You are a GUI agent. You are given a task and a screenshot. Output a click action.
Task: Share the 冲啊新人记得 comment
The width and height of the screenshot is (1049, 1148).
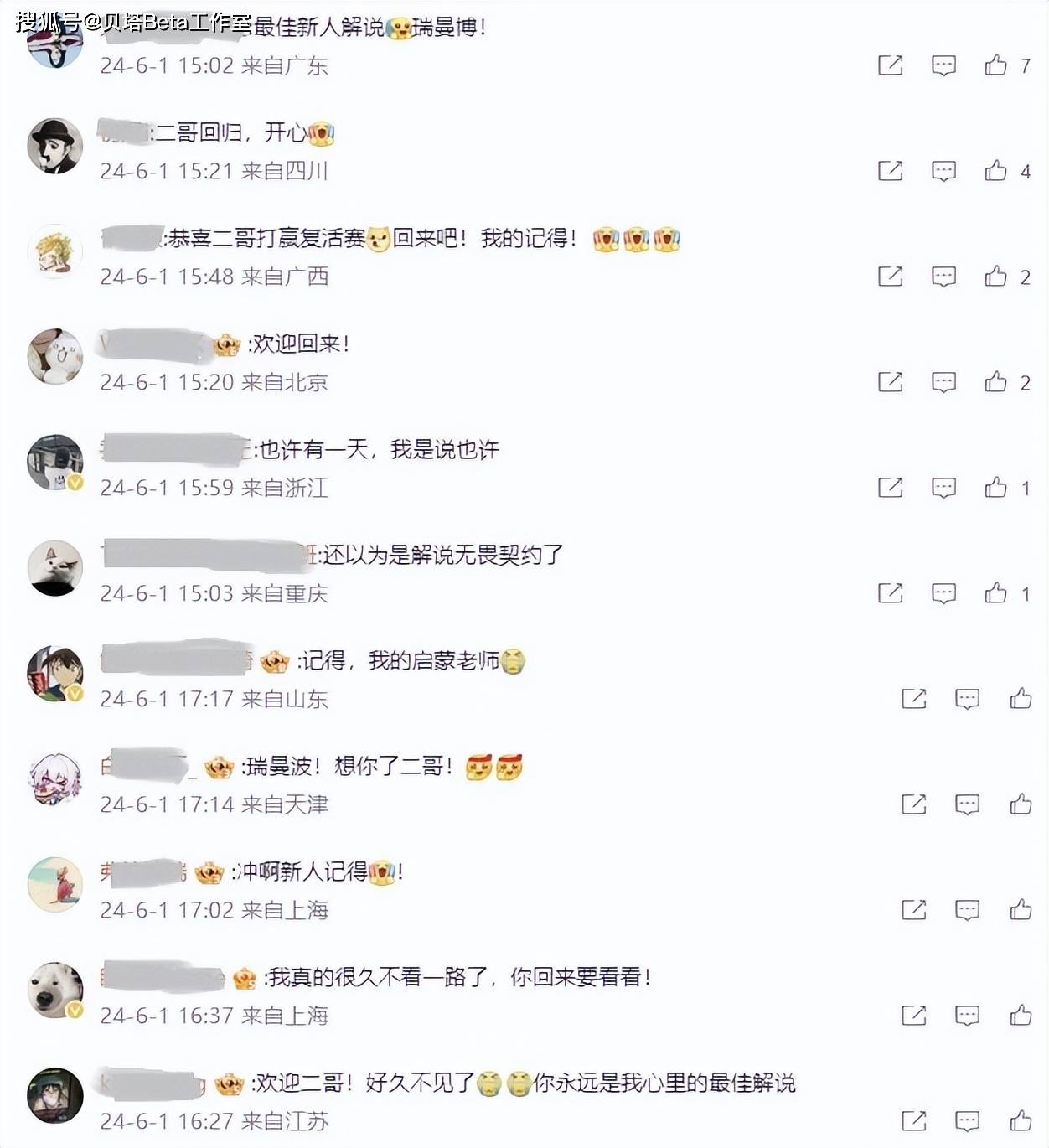[x=913, y=910]
